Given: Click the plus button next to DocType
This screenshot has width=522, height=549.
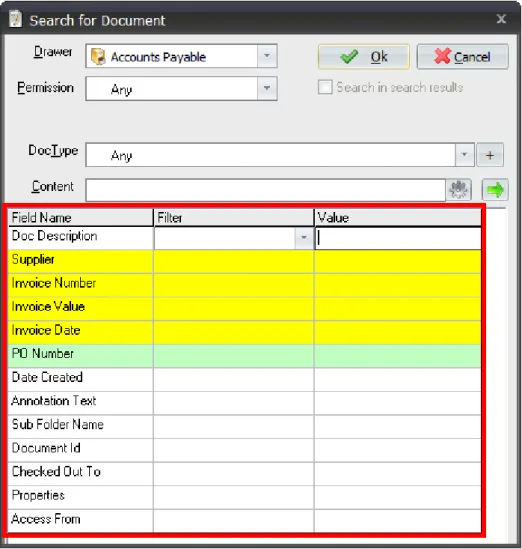Looking at the screenshot, I should click(490, 155).
